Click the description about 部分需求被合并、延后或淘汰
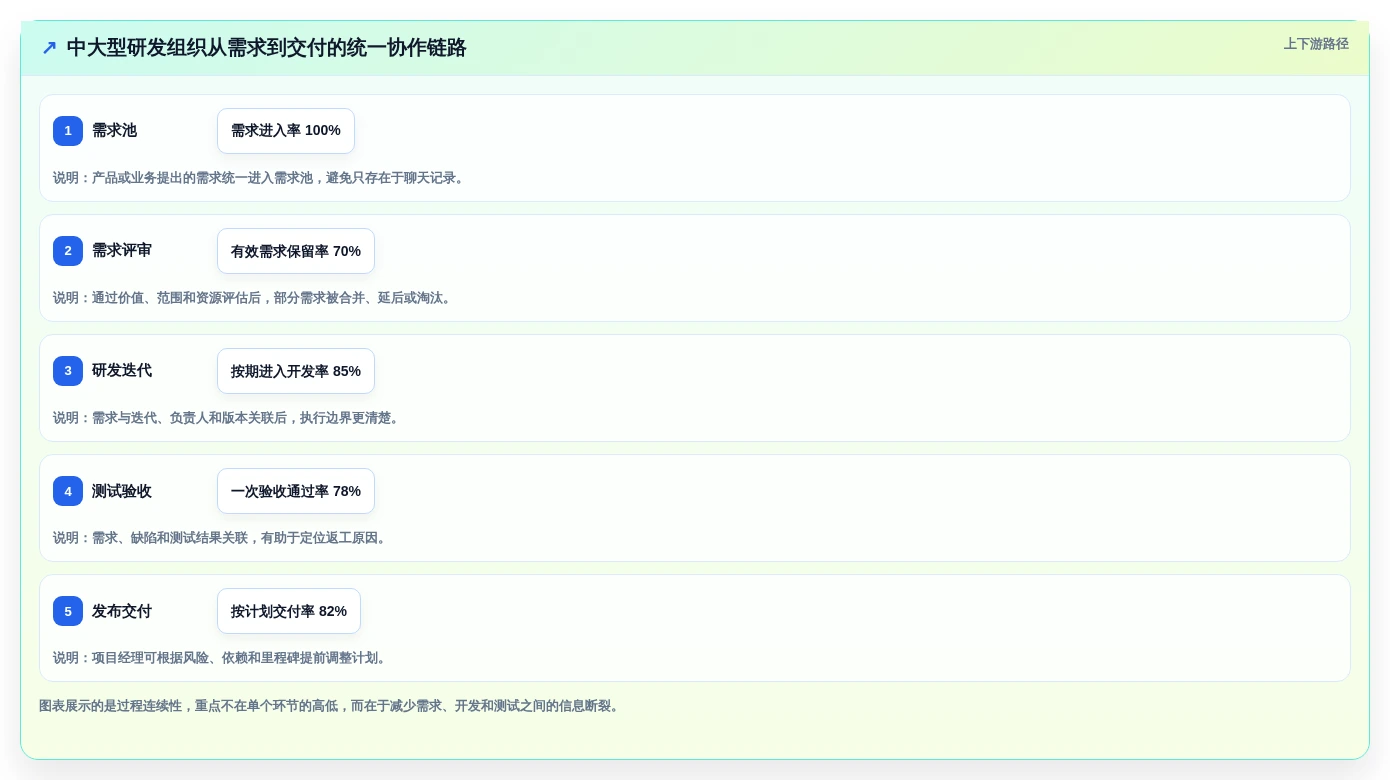Image resolution: width=1390 pixels, height=780 pixels. 254,298
